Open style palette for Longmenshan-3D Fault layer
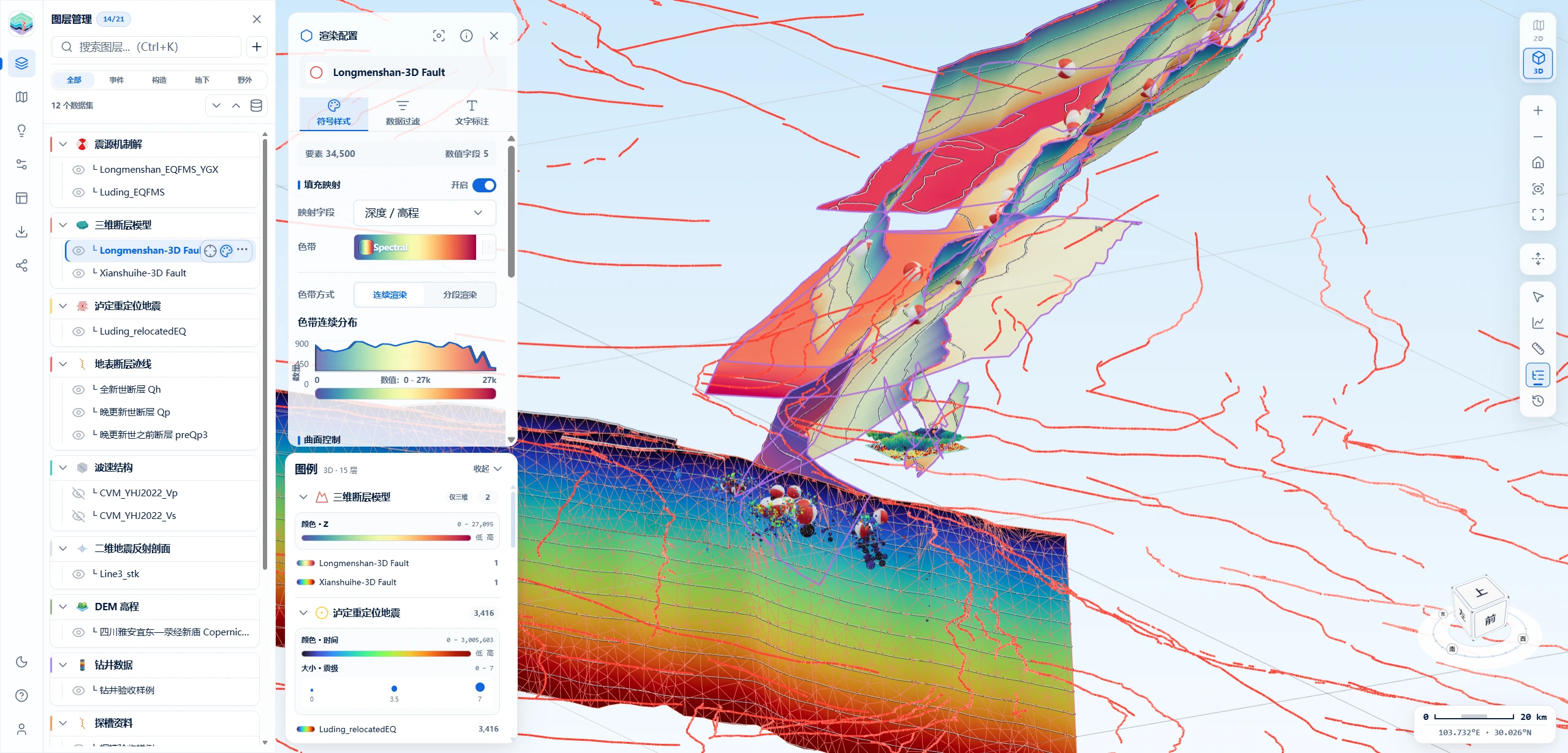The height and width of the screenshot is (753, 1568). [226, 251]
